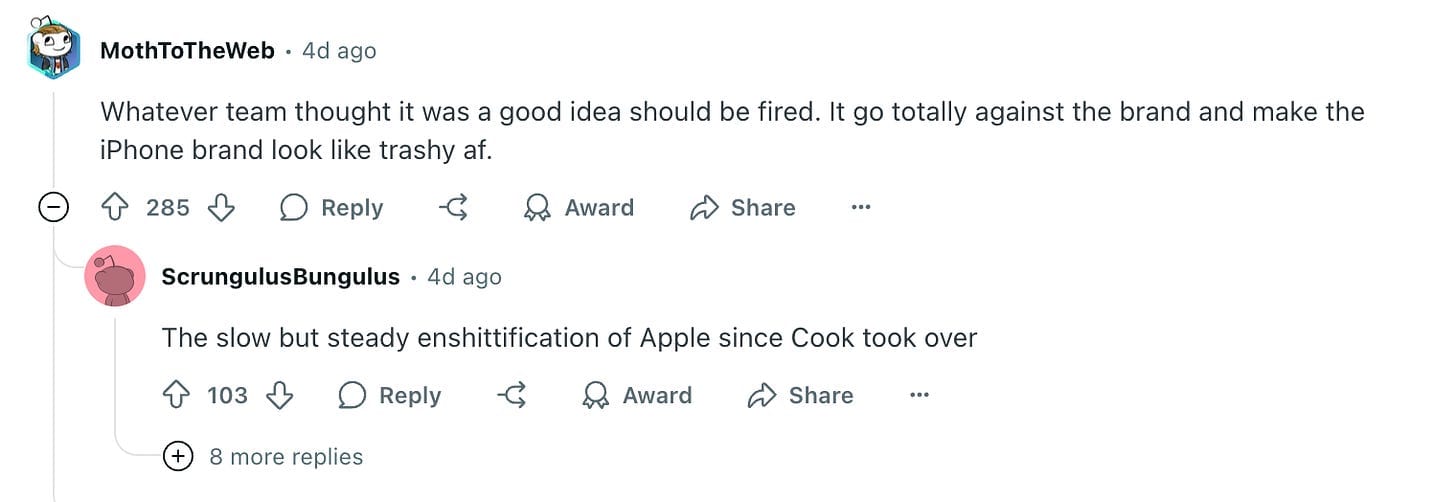
Task: Open more options on MothToTheWeb's comment
Action: tap(860, 208)
